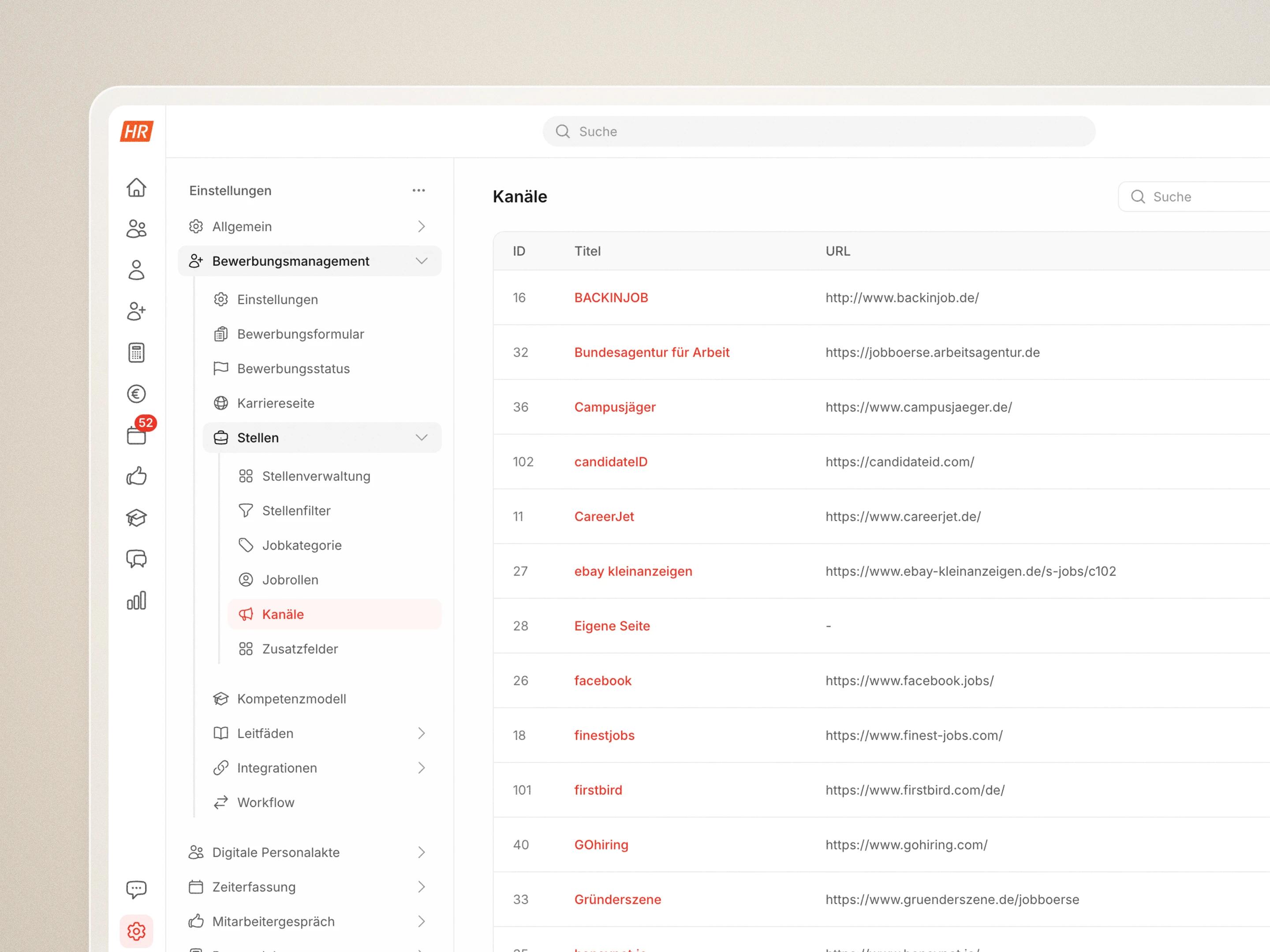
Task: Expand Digitale Personalakte section
Action: pyautogui.click(x=310, y=853)
